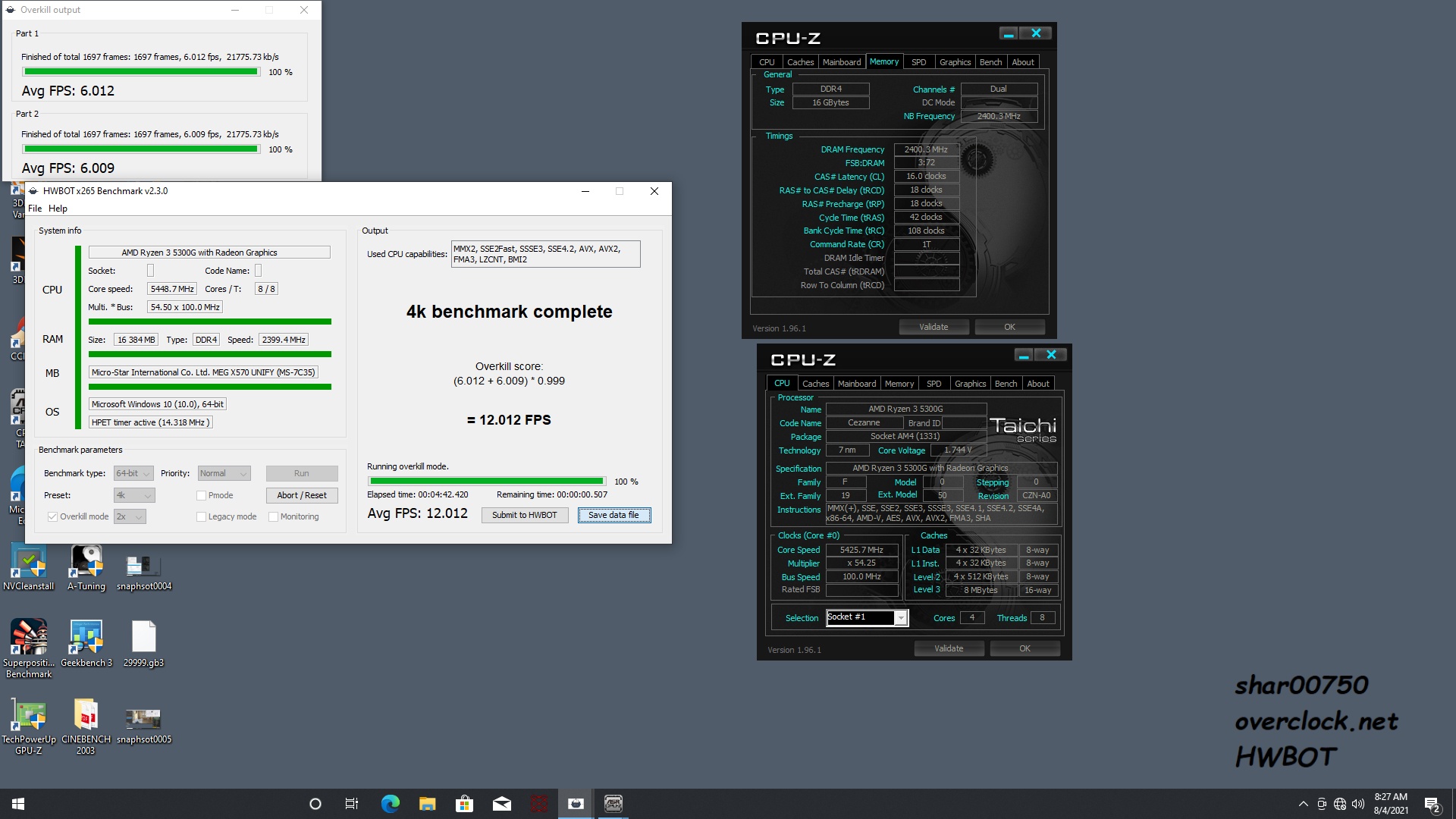Switch to HWBOT x265 taskbar window
The width and height of the screenshot is (1456, 819).
pos(576,804)
